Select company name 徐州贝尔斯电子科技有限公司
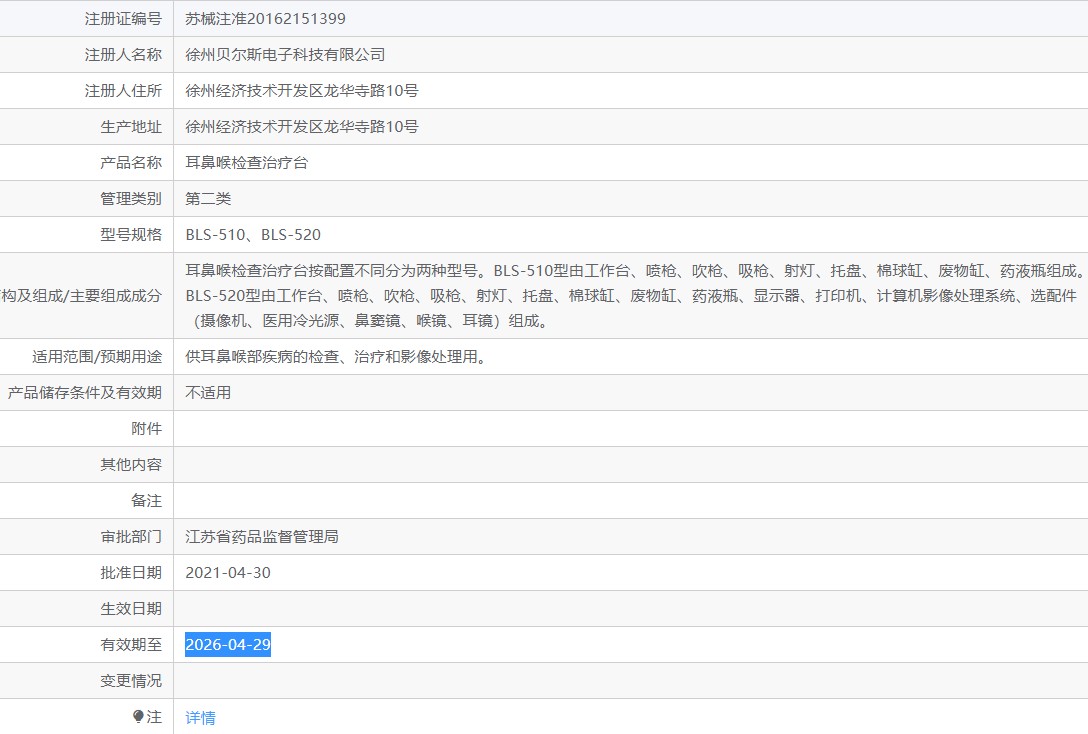This screenshot has height=734, width=1088. coord(285,55)
